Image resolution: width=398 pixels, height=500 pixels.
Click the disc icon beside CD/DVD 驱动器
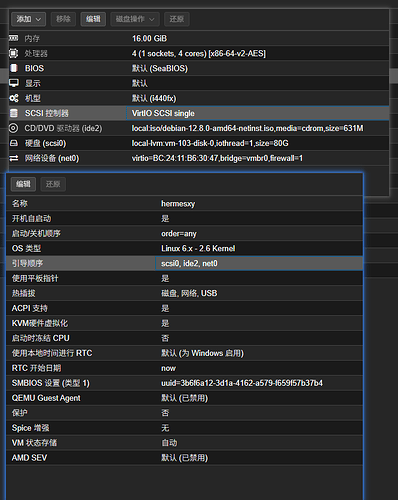pyautogui.click(x=14, y=128)
